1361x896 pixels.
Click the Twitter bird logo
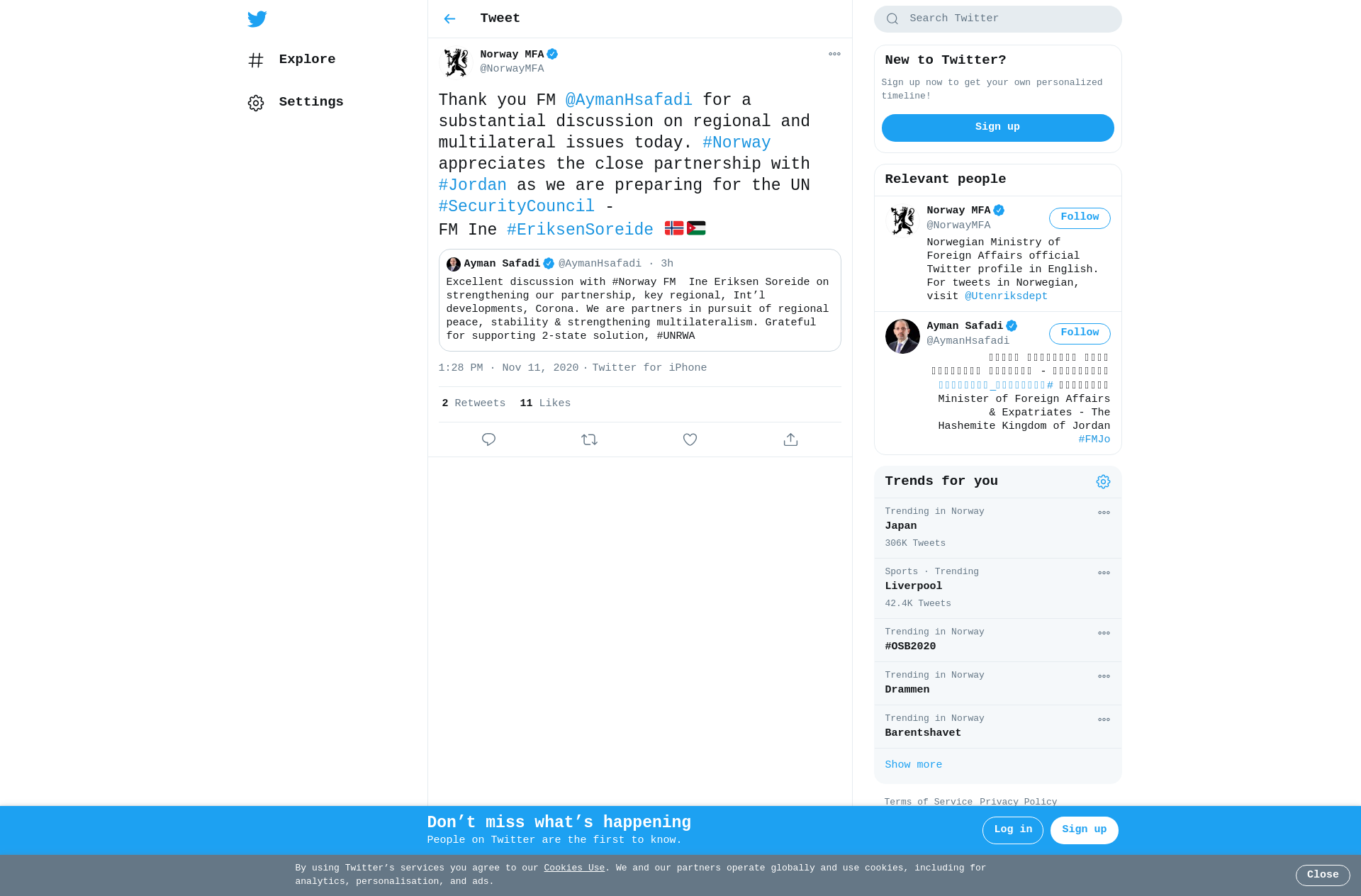[x=257, y=19]
